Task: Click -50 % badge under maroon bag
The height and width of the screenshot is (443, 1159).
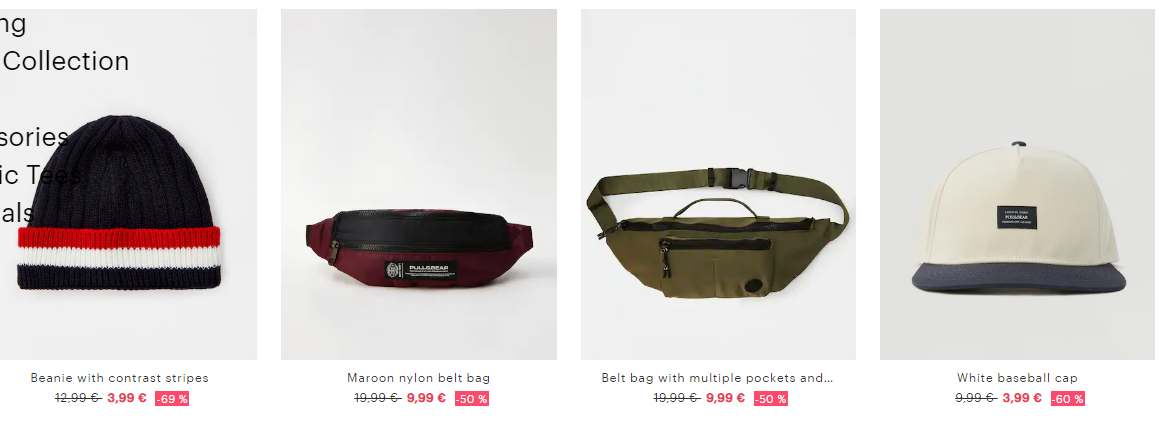Action: tap(472, 399)
